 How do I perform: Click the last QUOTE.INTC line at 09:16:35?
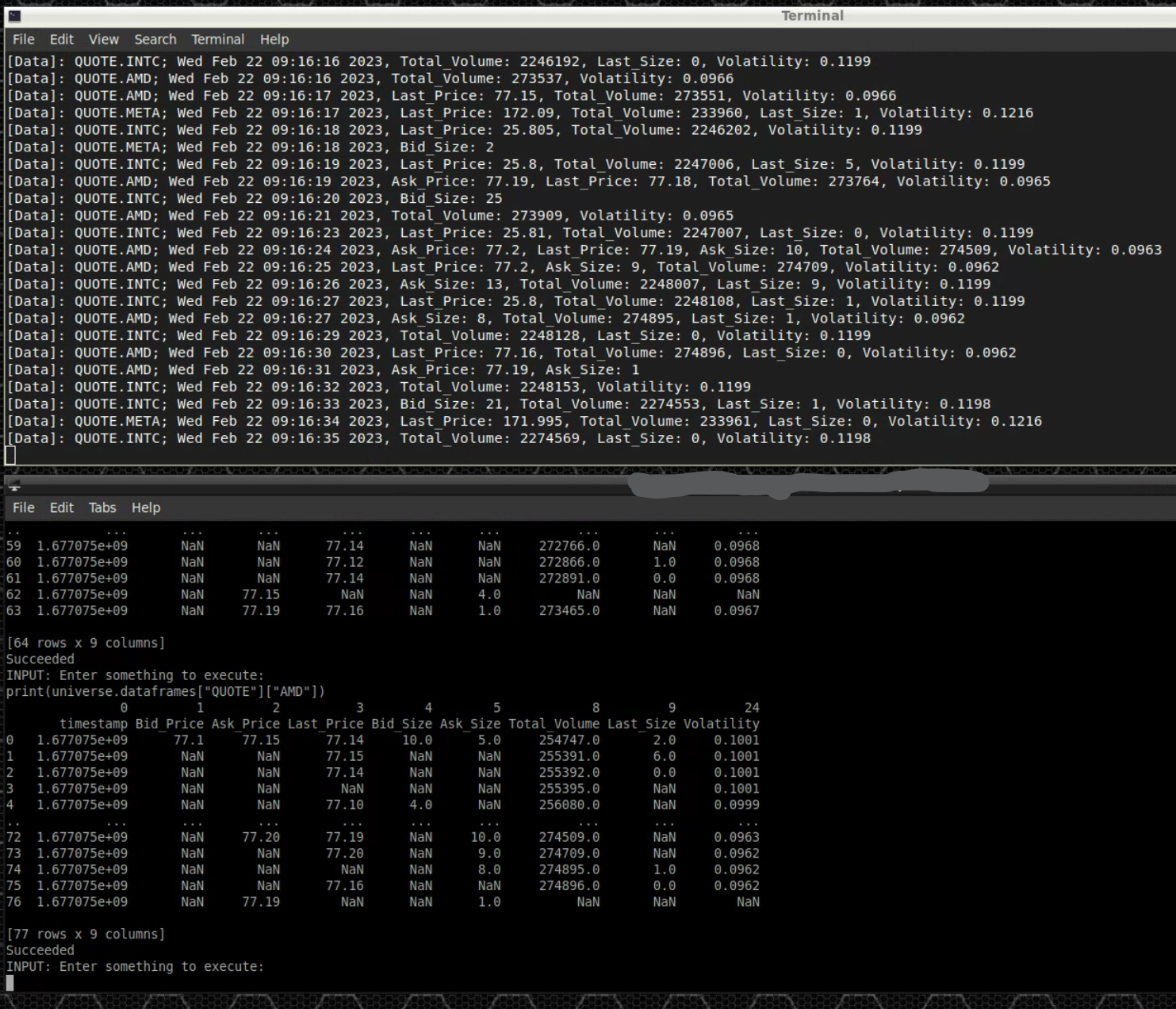pos(439,438)
